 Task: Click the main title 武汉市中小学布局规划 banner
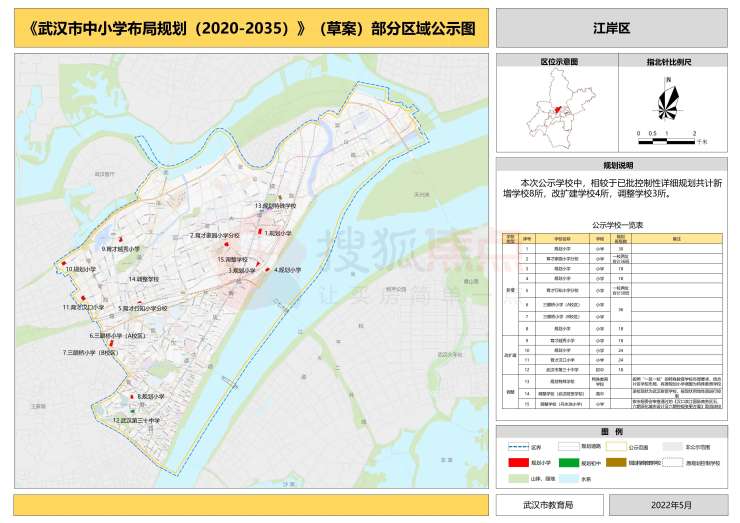pos(251,28)
